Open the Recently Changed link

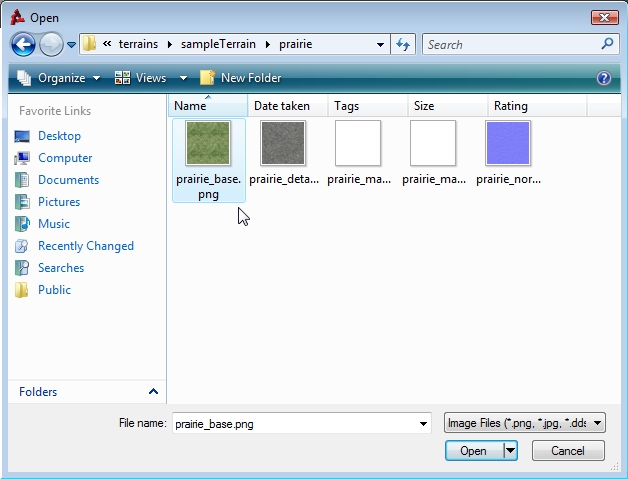tap(85, 246)
